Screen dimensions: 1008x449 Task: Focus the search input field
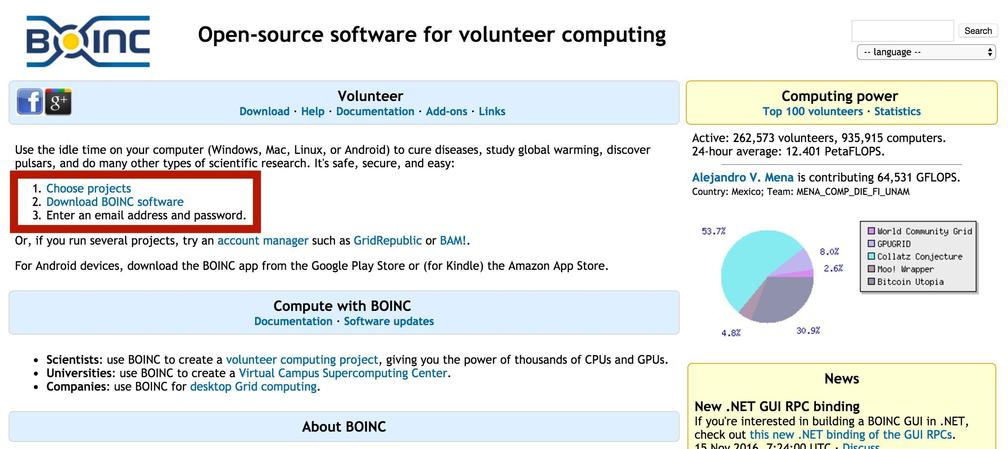tap(903, 31)
